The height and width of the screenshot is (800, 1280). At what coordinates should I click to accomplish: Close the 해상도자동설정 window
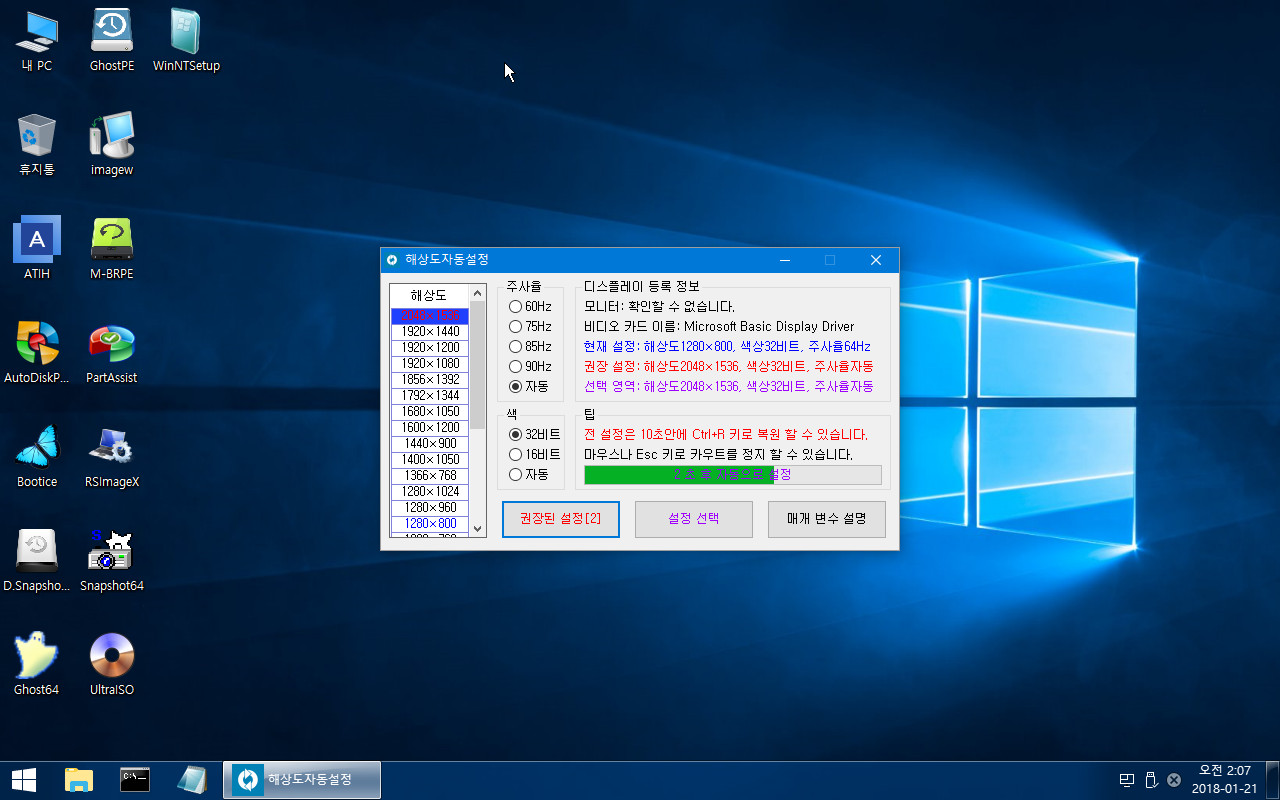[876, 260]
